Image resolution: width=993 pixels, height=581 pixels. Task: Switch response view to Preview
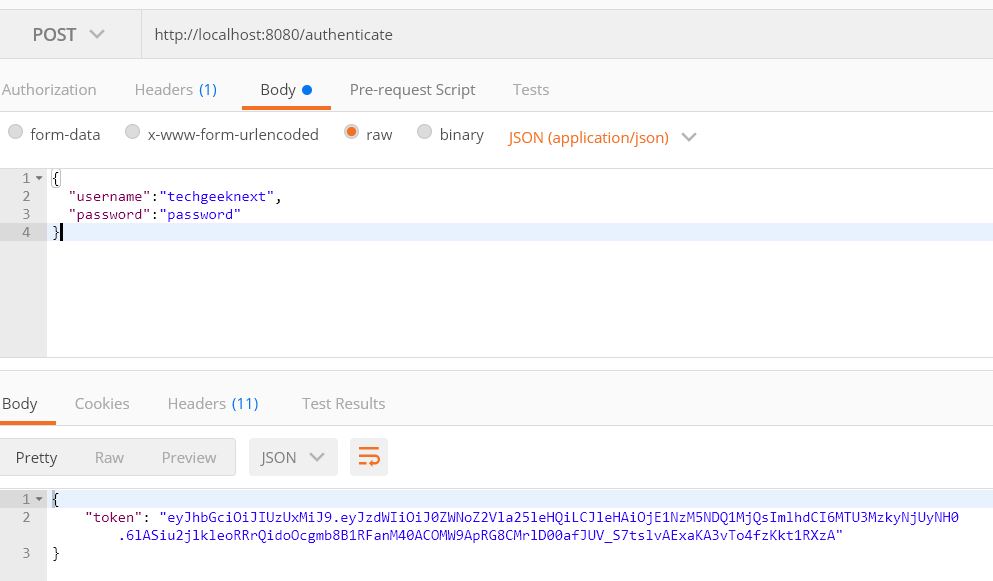coord(189,457)
